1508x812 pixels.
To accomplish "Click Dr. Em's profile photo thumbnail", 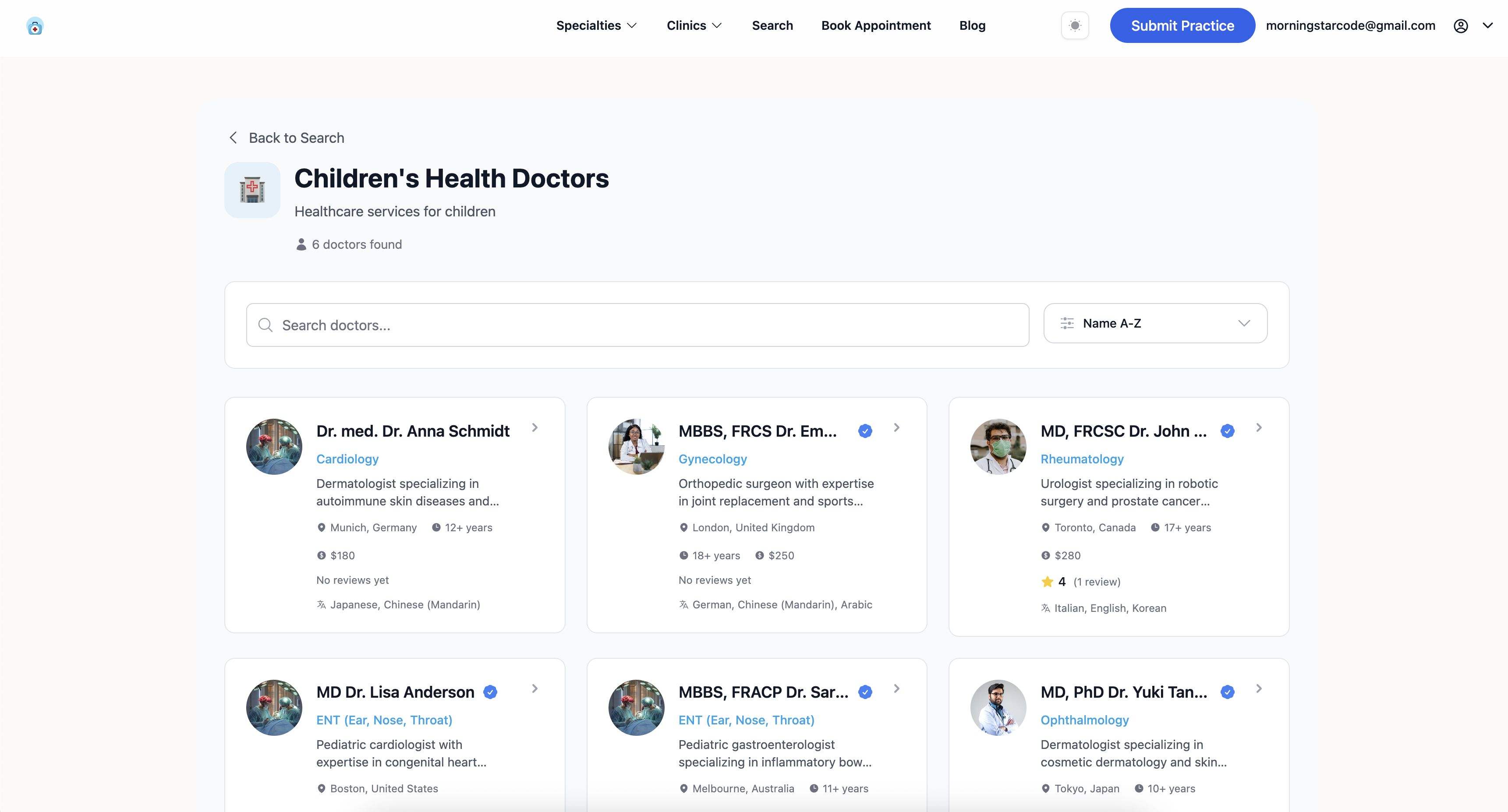I will coord(636,446).
